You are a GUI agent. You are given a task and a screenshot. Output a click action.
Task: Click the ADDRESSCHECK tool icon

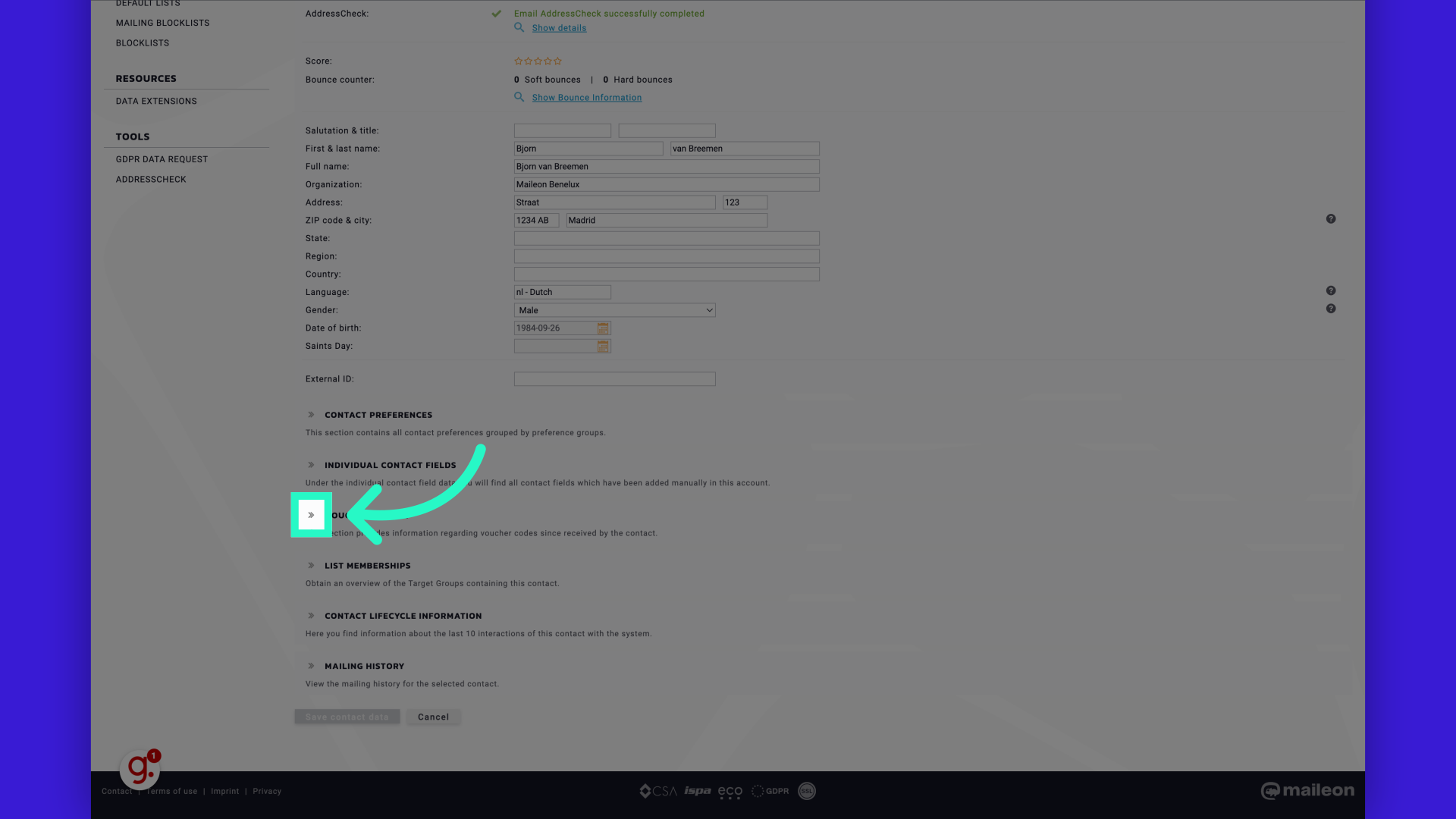[x=150, y=178]
